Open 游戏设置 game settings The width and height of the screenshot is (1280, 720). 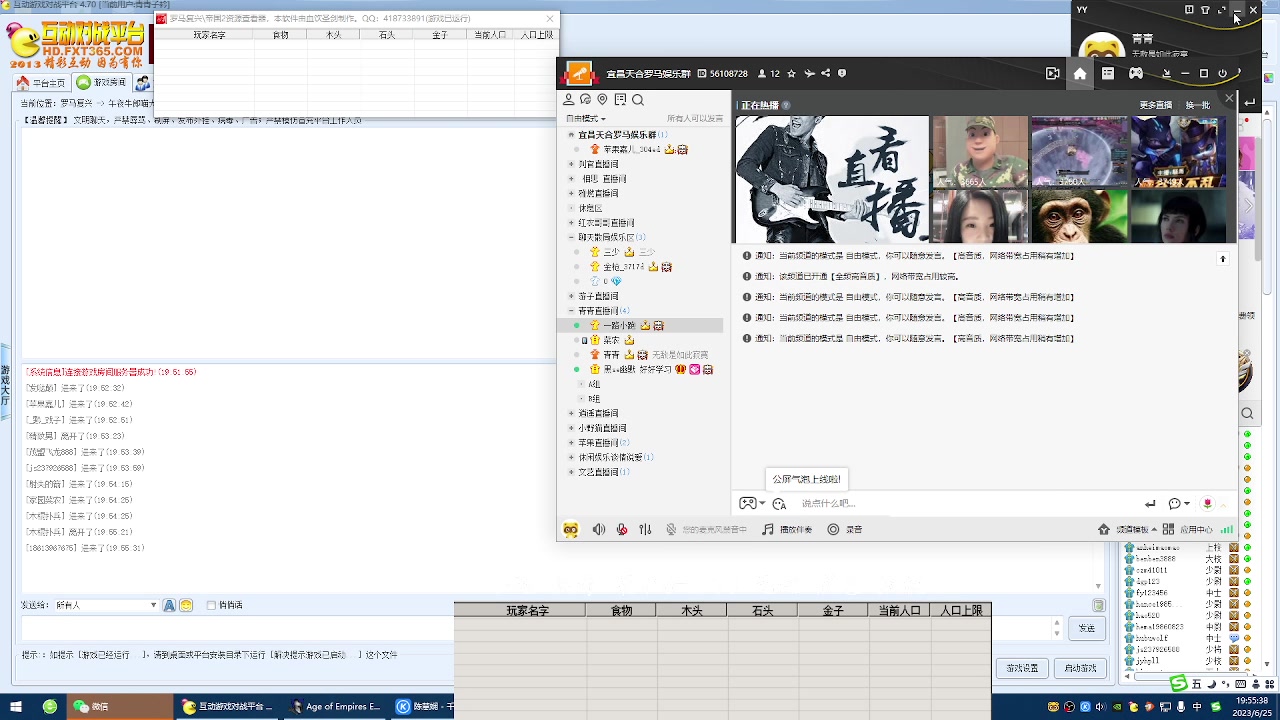pyautogui.click(x=1022, y=668)
